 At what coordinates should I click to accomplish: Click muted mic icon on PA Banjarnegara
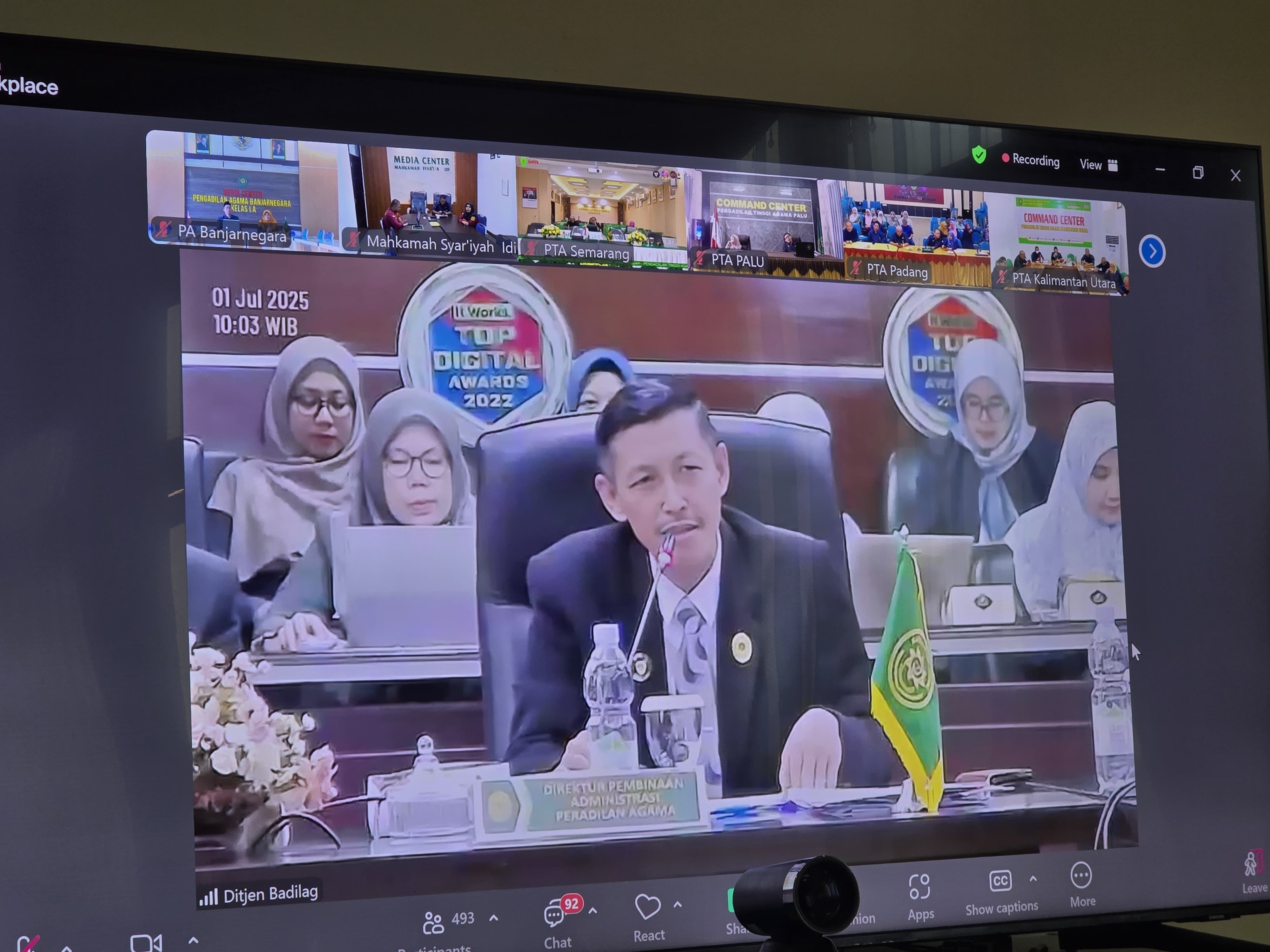tap(164, 229)
